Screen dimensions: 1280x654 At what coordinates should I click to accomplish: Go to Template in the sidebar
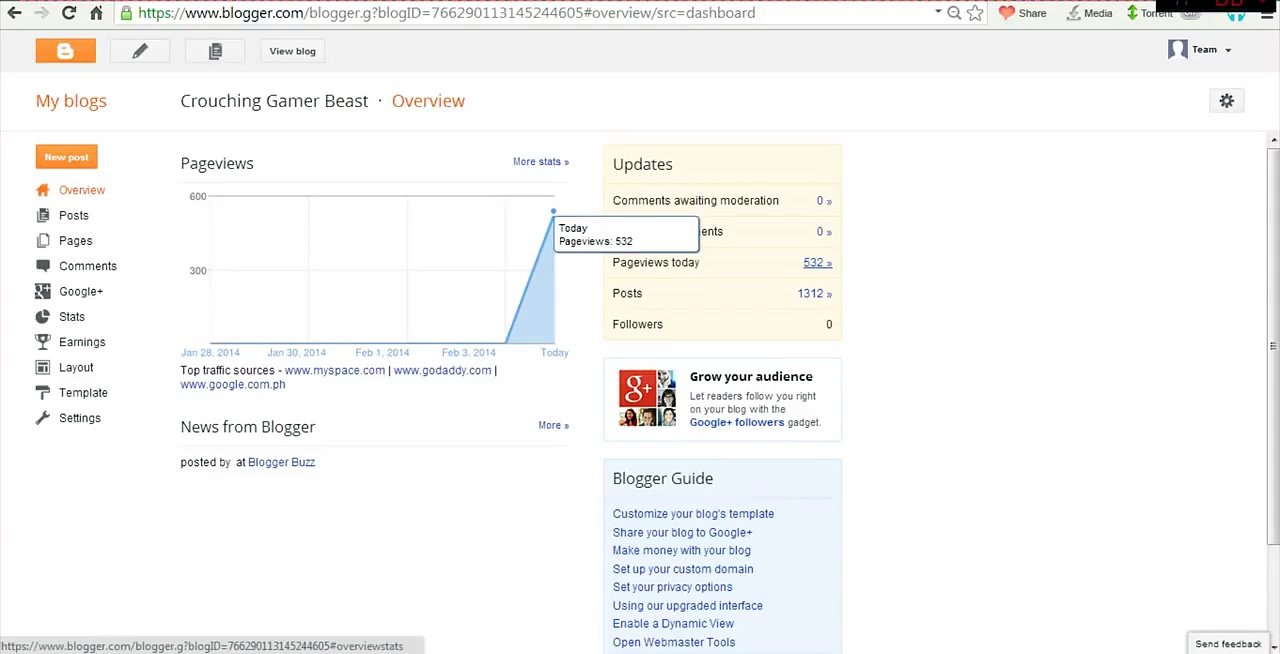(82, 393)
